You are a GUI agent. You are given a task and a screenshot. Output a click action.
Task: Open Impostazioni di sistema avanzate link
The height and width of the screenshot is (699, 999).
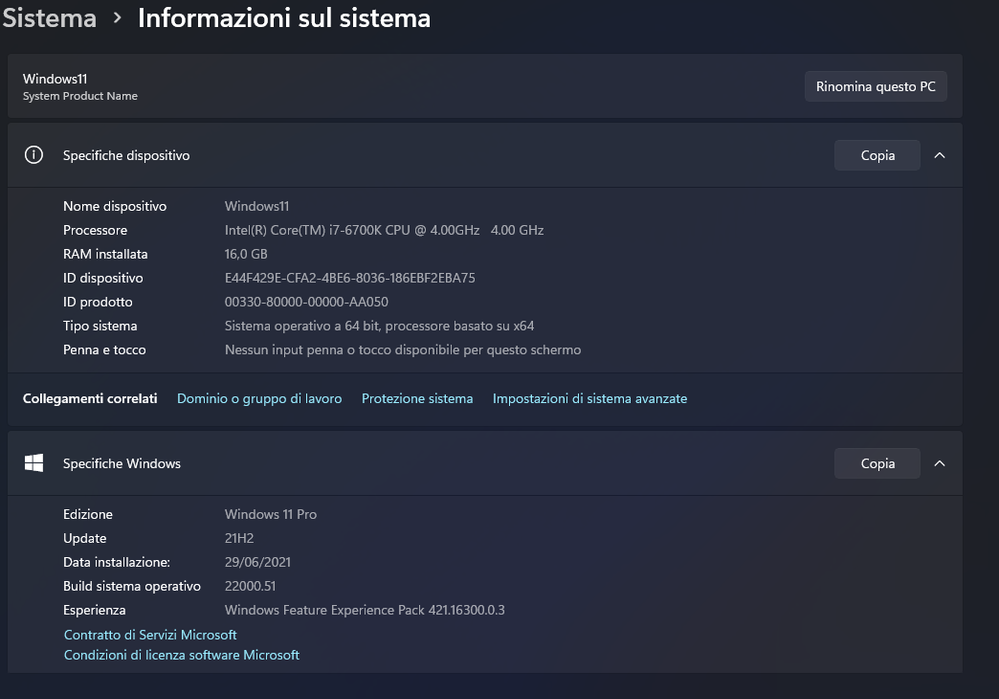pos(590,398)
